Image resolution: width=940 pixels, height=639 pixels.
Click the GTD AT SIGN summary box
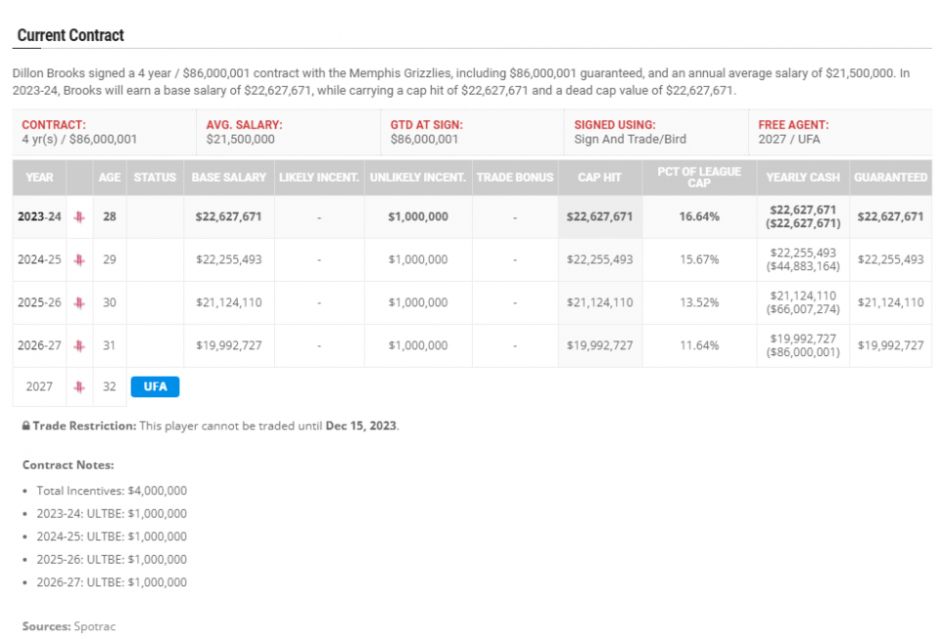point(472,132)
